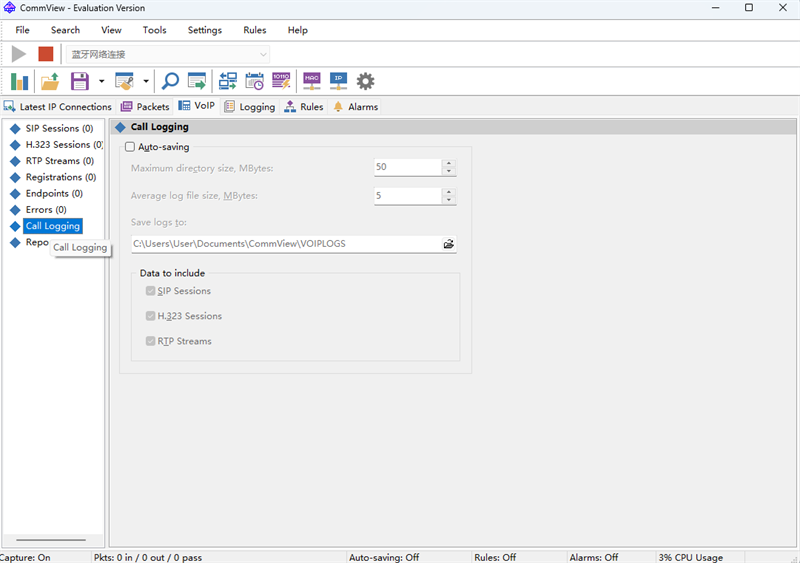Click the CommView app icon in title bar
Screen dimensions: 800x563
pos(10,8)
